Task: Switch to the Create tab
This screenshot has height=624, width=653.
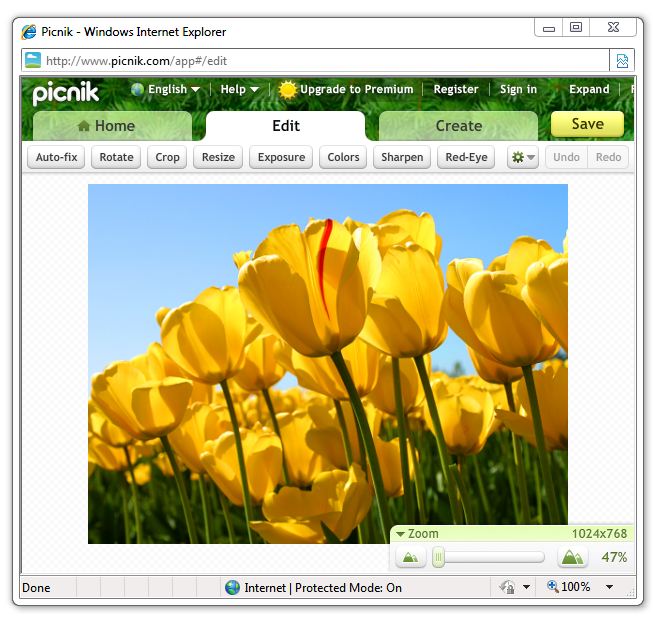Action: [x=458, y=126]
